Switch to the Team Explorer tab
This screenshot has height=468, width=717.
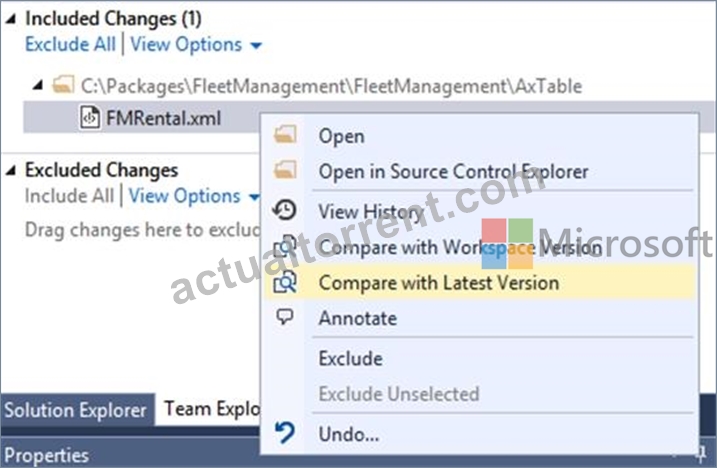[208, 410]
